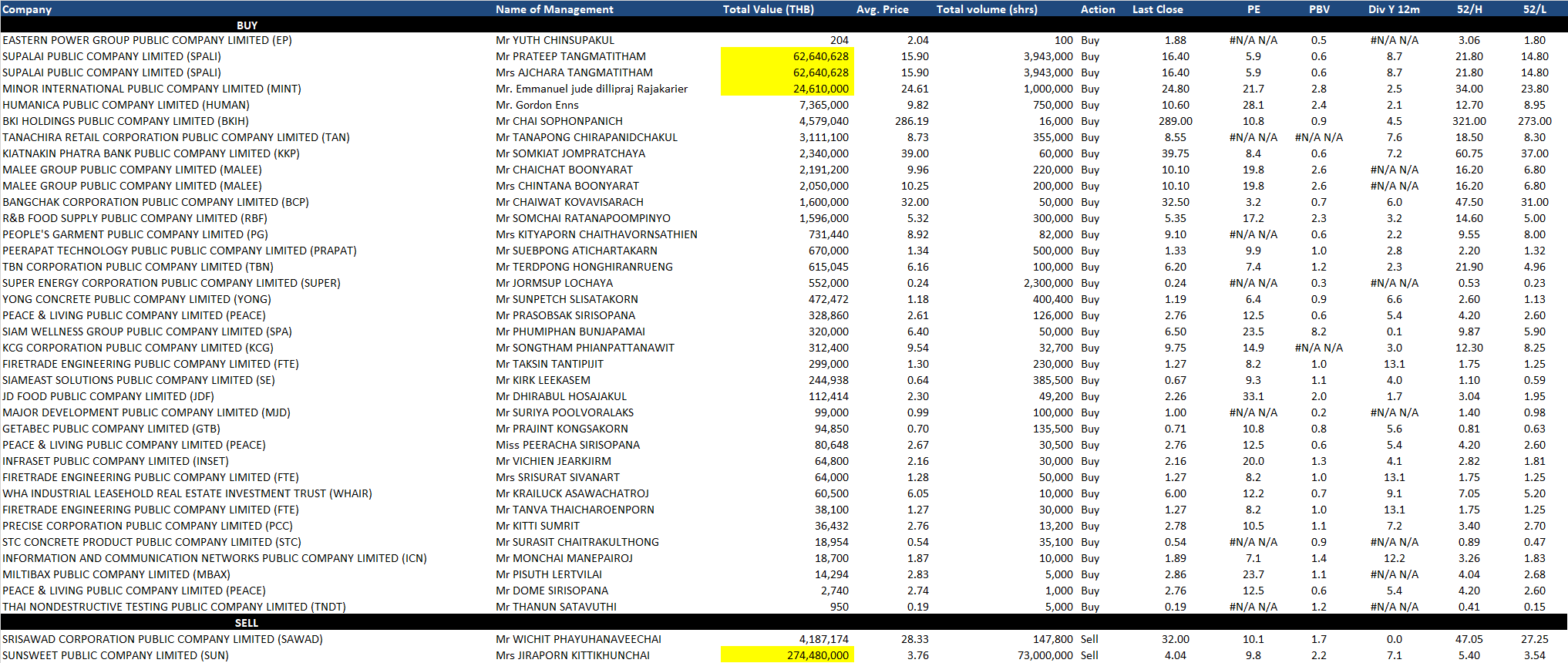Click the Company column header

pyautogui.click(x=28, y=9)
